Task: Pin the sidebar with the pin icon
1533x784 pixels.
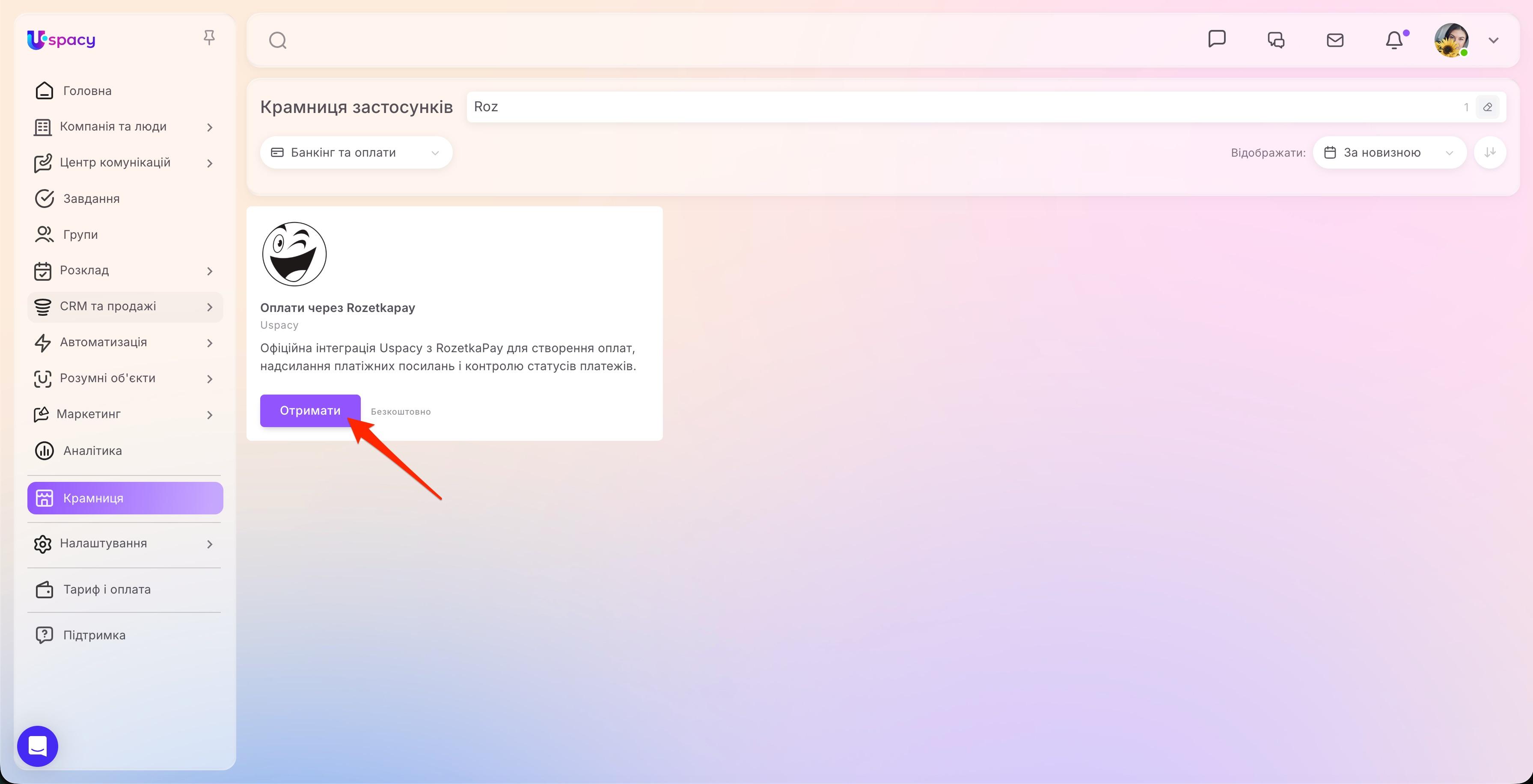Action: (209, 38)
